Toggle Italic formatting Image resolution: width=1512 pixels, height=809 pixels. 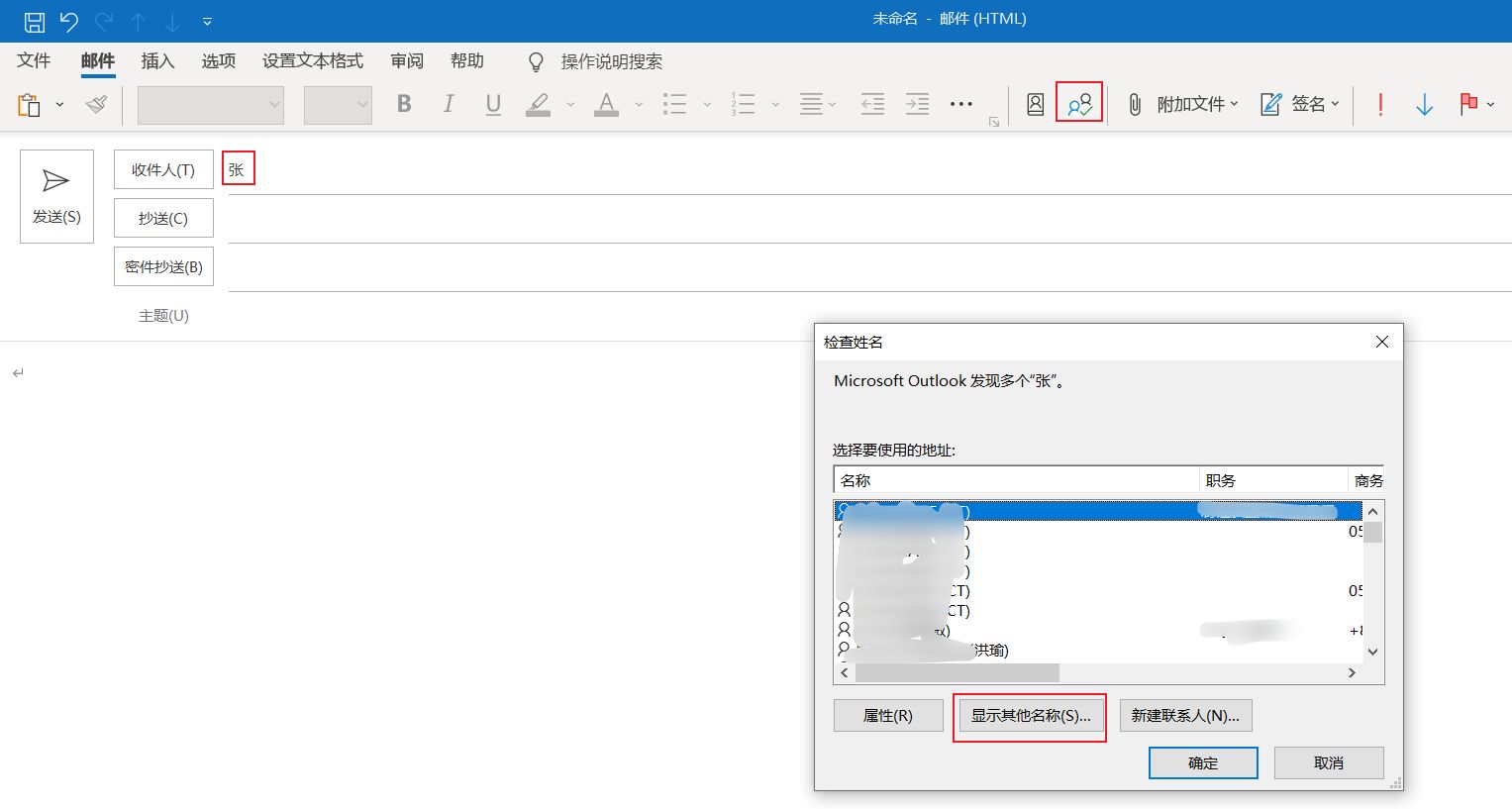pos(449,104)
